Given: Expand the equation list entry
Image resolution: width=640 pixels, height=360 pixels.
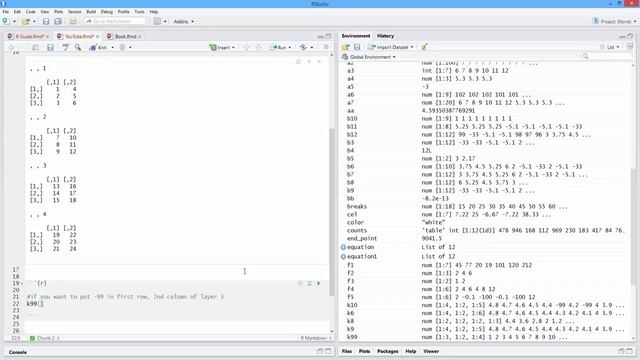Looking at the screenshot, I should (343, 247).
